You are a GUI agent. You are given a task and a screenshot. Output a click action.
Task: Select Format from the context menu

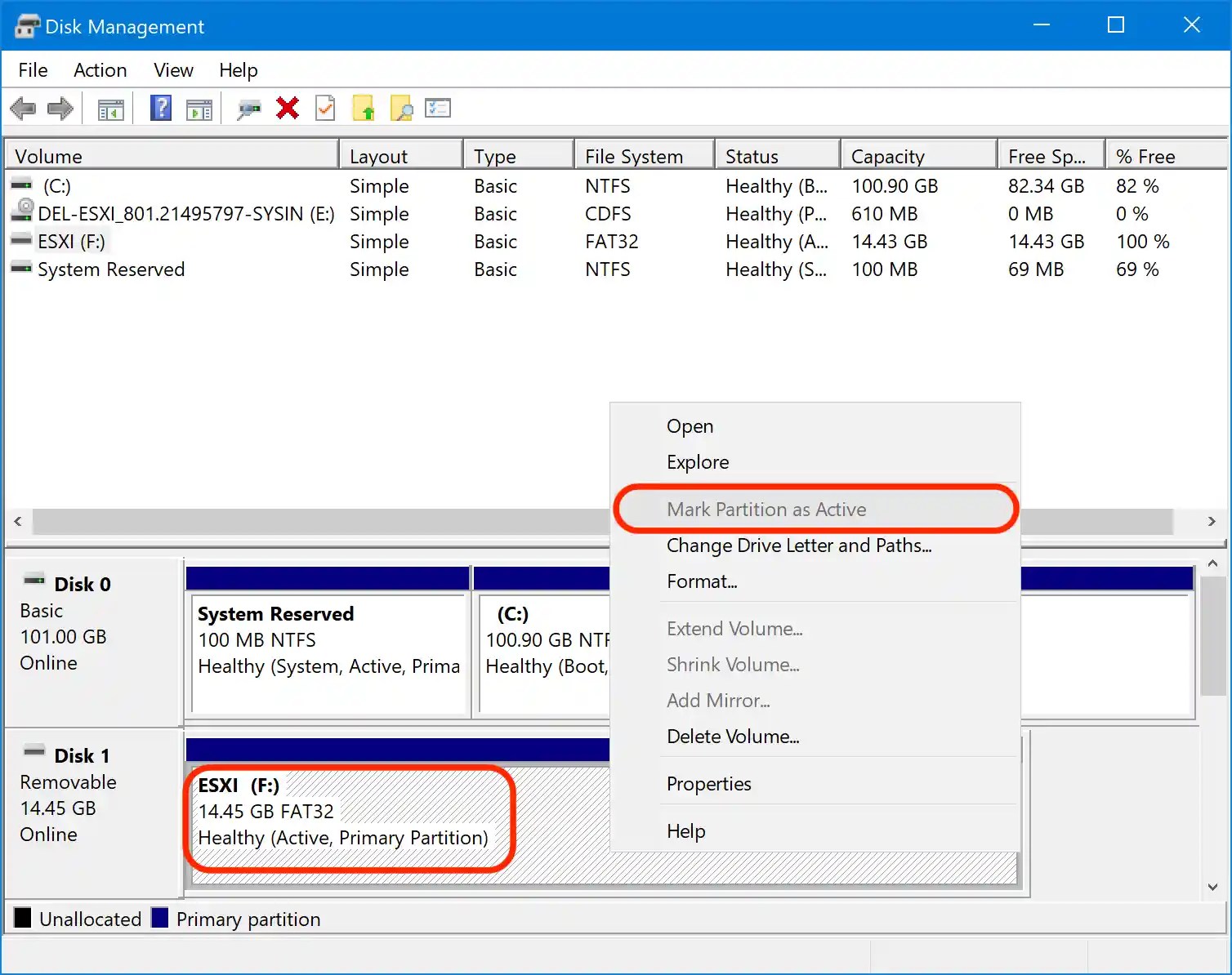(702, 581)
